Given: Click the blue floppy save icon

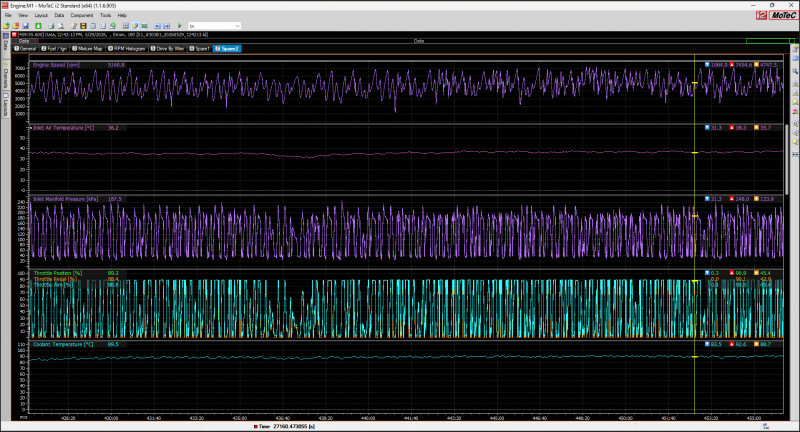Looking at the screenshot, I should point(25,26).
